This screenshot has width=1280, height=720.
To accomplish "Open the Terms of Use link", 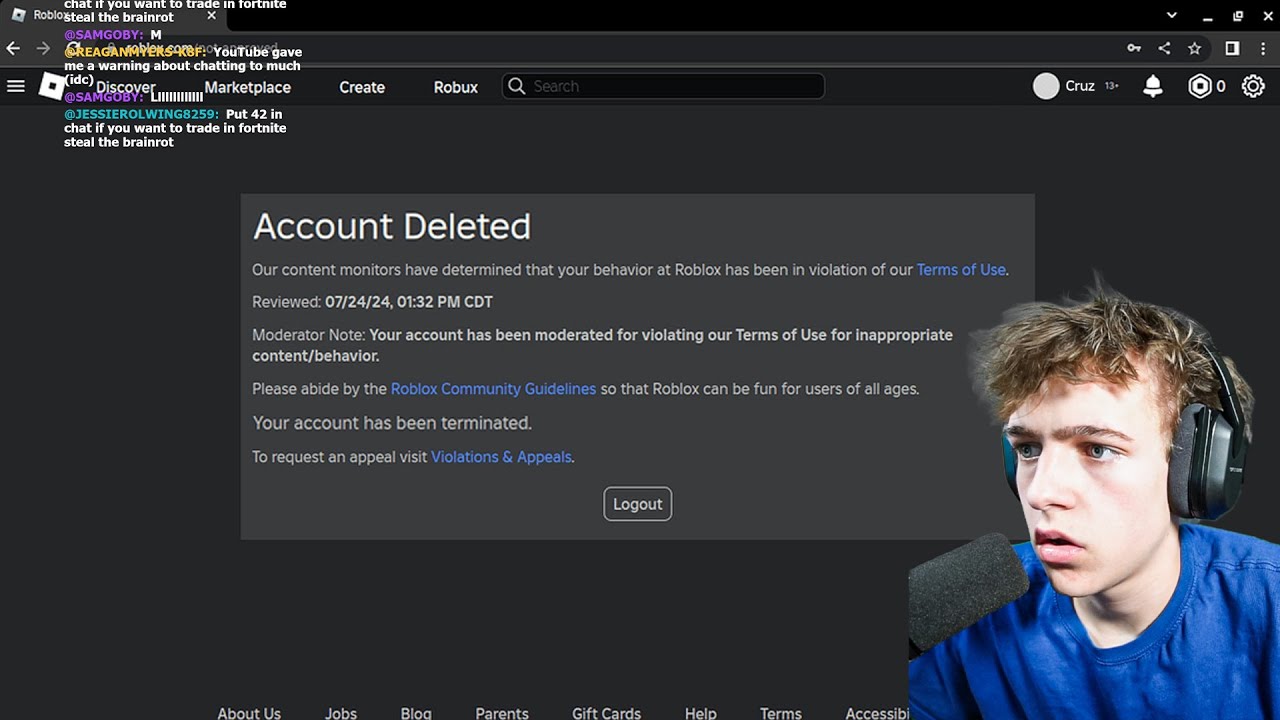I will 961,269.
